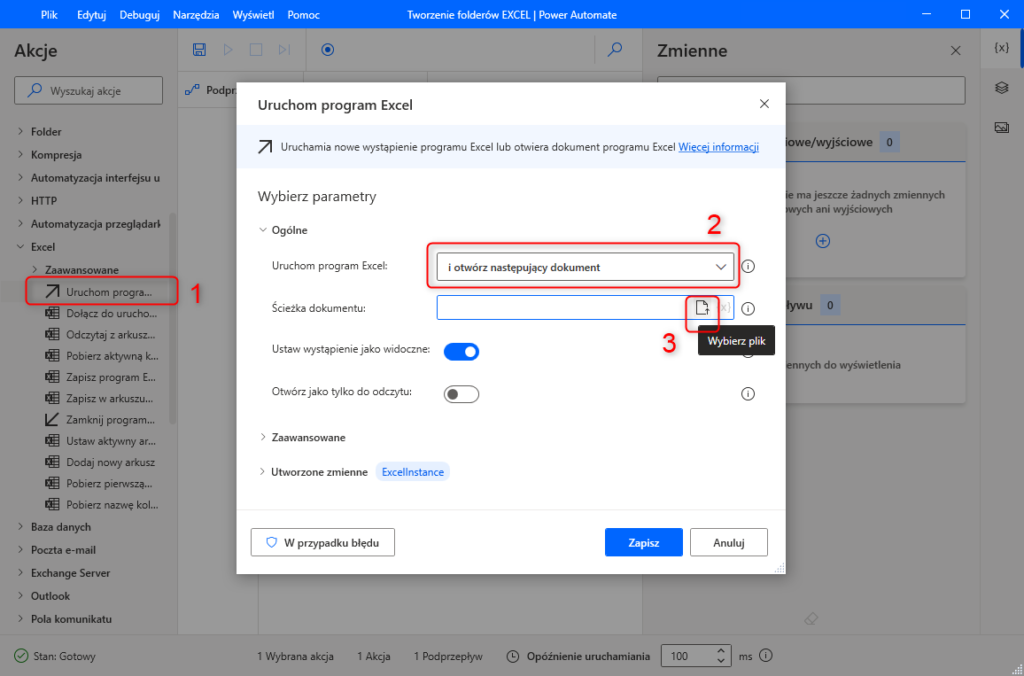This screenshot has height=676, width=1024.
Task: Click the Ścieżka dokumentu input field
Action: click(x=560, y=308)
